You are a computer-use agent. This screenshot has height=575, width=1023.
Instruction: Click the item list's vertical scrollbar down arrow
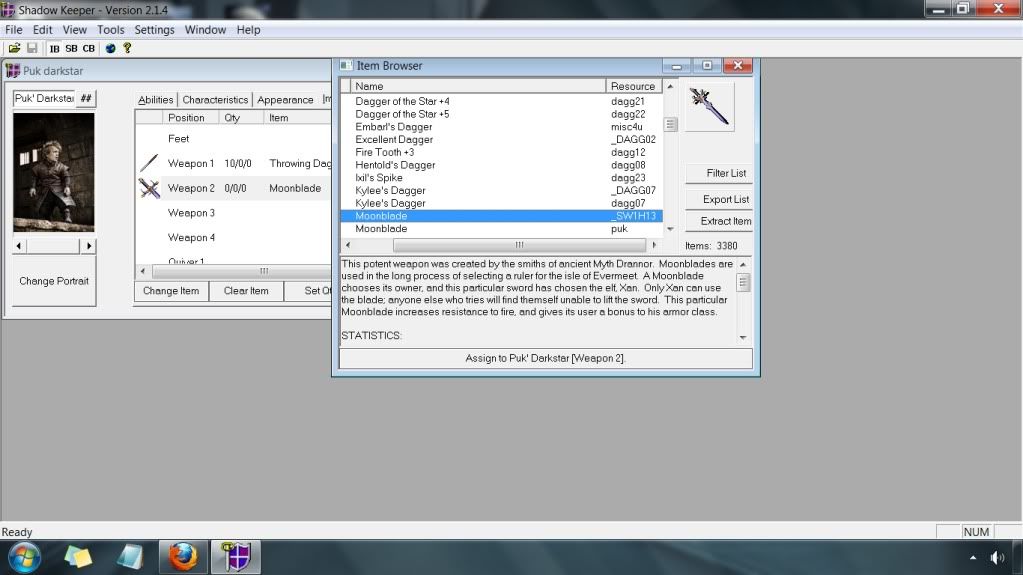tap(670, 229)
